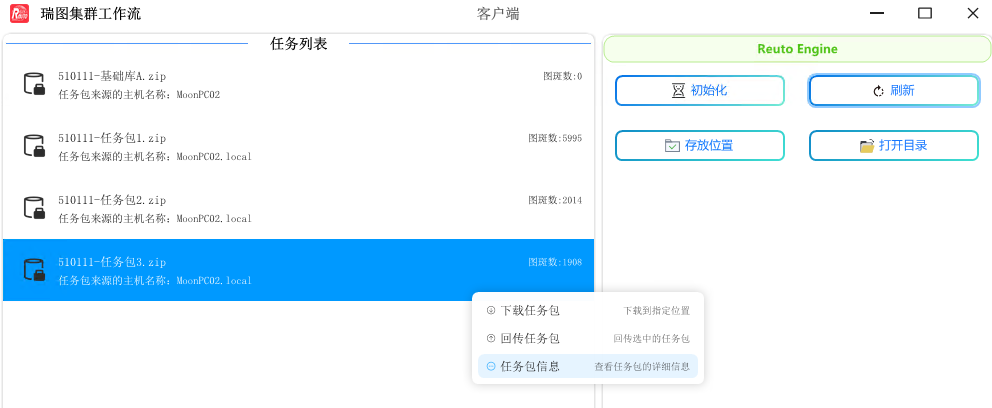The image size is (992, 408).
Task: Select the 510111-基础库A.zip list row
Action: coord(299,85)
